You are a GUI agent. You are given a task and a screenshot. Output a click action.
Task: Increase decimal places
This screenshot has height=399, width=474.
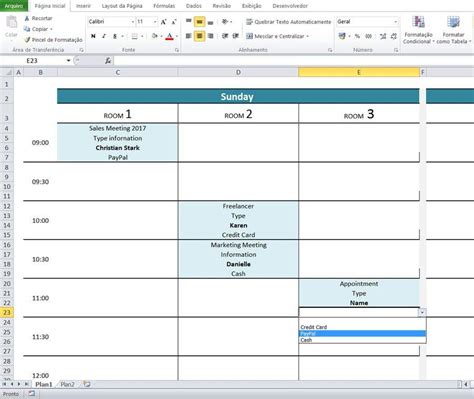click(383, 36)
